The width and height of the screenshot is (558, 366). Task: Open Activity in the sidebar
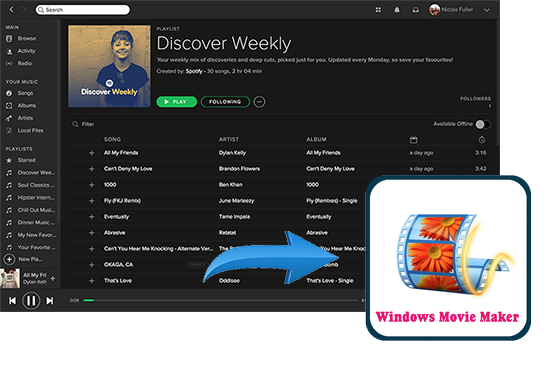coord(27,51)
